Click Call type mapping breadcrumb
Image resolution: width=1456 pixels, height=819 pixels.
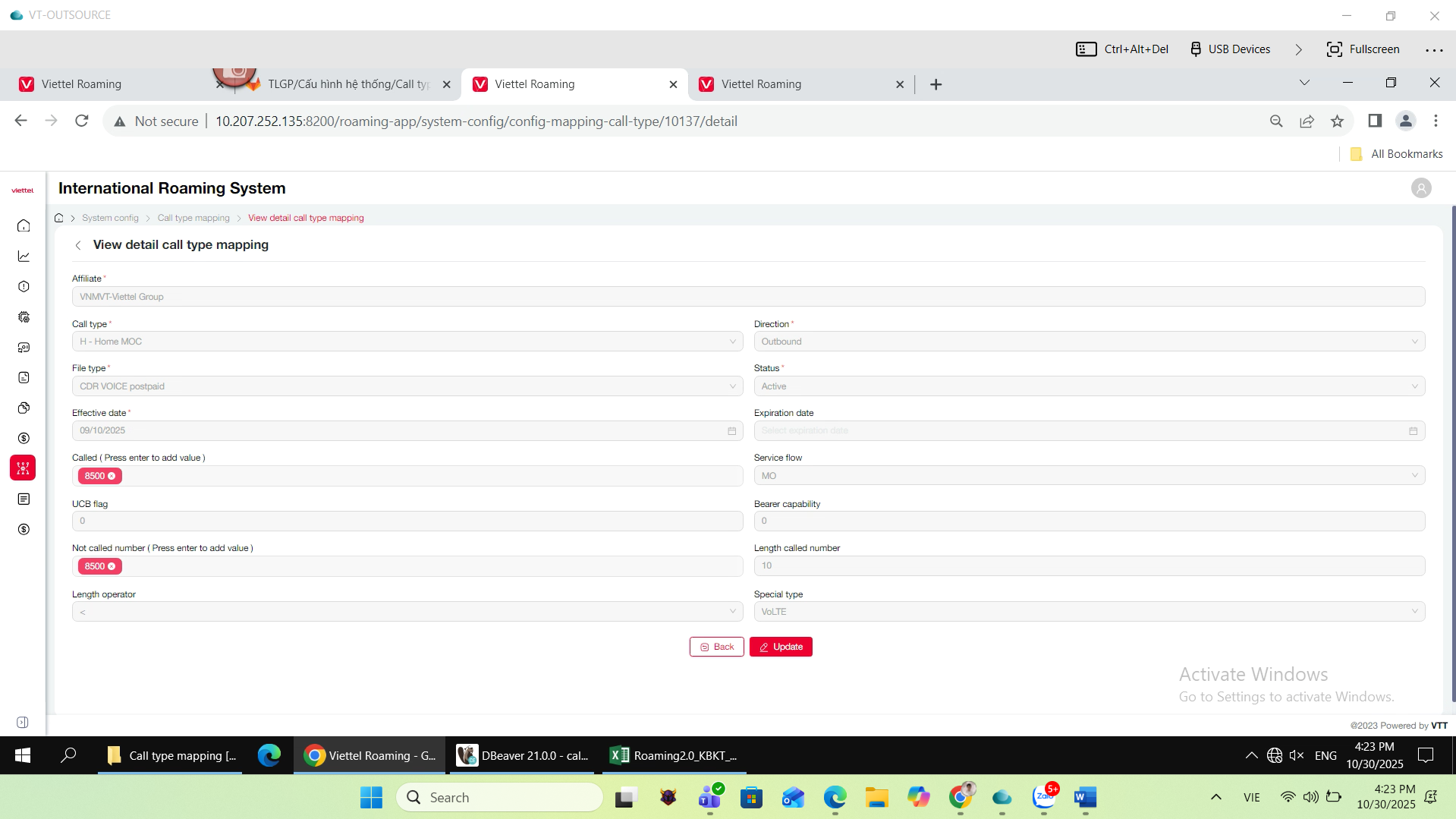point(193,218)
